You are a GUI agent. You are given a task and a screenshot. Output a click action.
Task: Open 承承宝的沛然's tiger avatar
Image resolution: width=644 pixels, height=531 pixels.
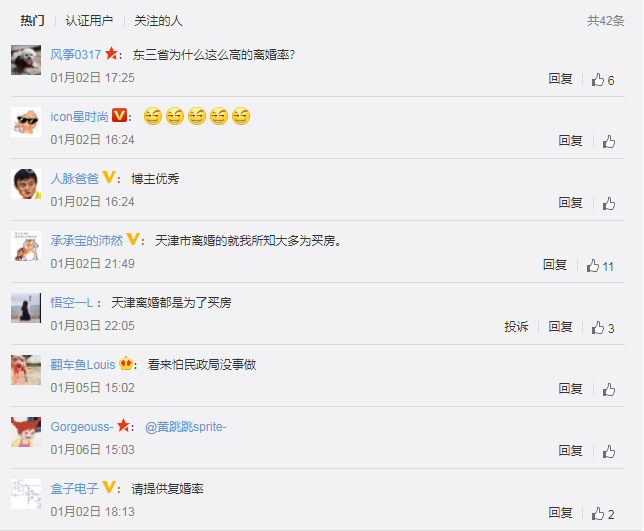point(26,246)
